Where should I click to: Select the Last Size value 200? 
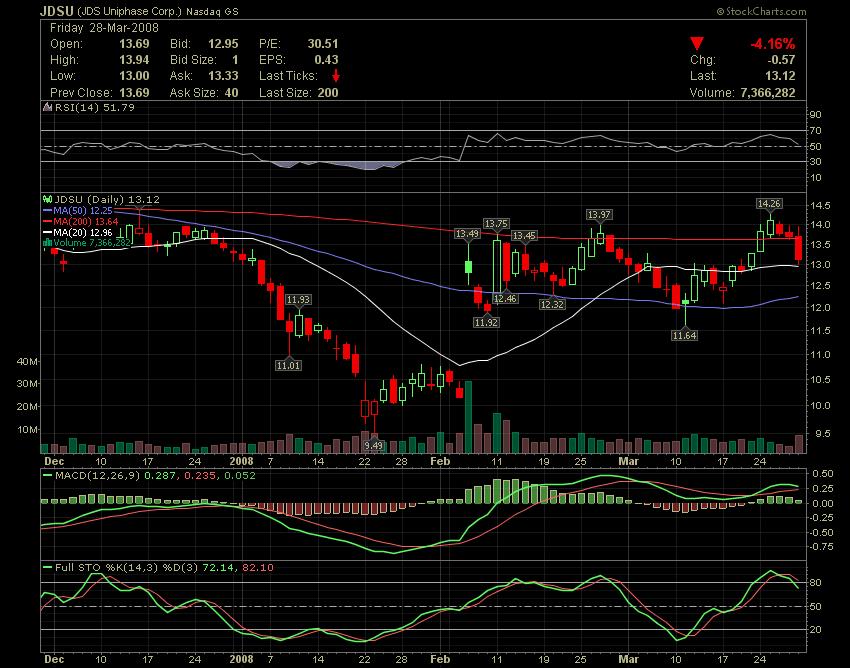coord(328,92)
